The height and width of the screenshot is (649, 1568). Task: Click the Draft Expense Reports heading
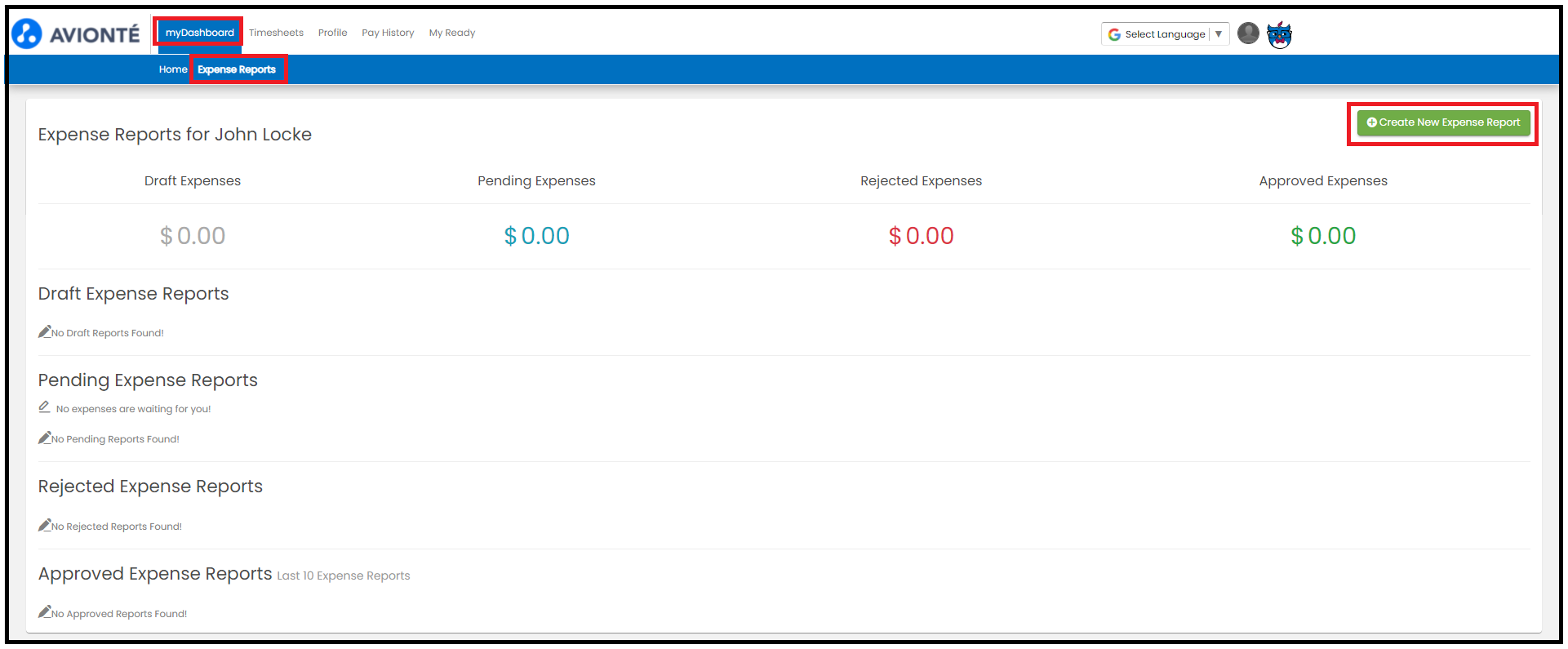(134, 294)
